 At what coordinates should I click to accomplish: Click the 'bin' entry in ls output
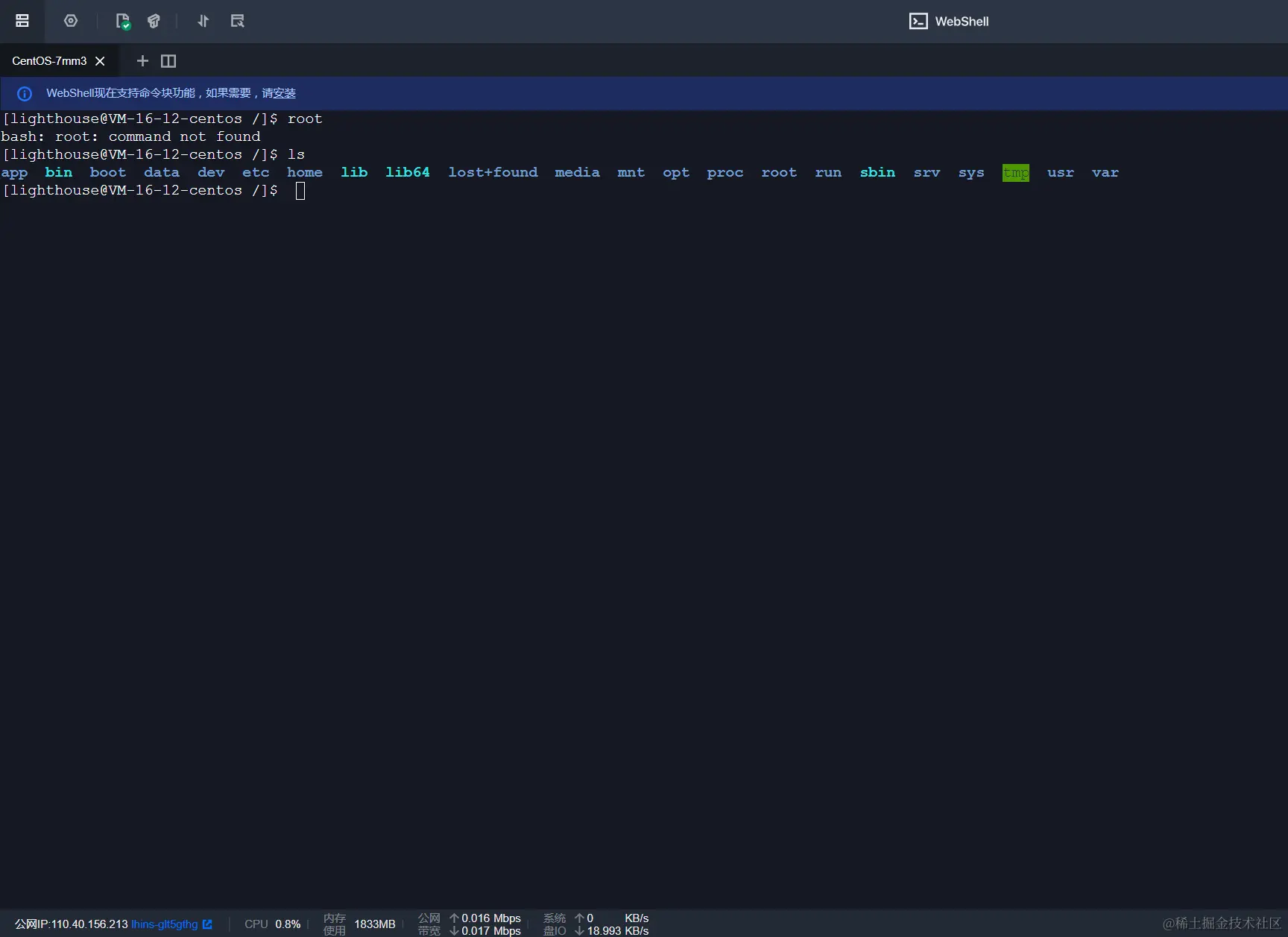(x=58, y=173)
